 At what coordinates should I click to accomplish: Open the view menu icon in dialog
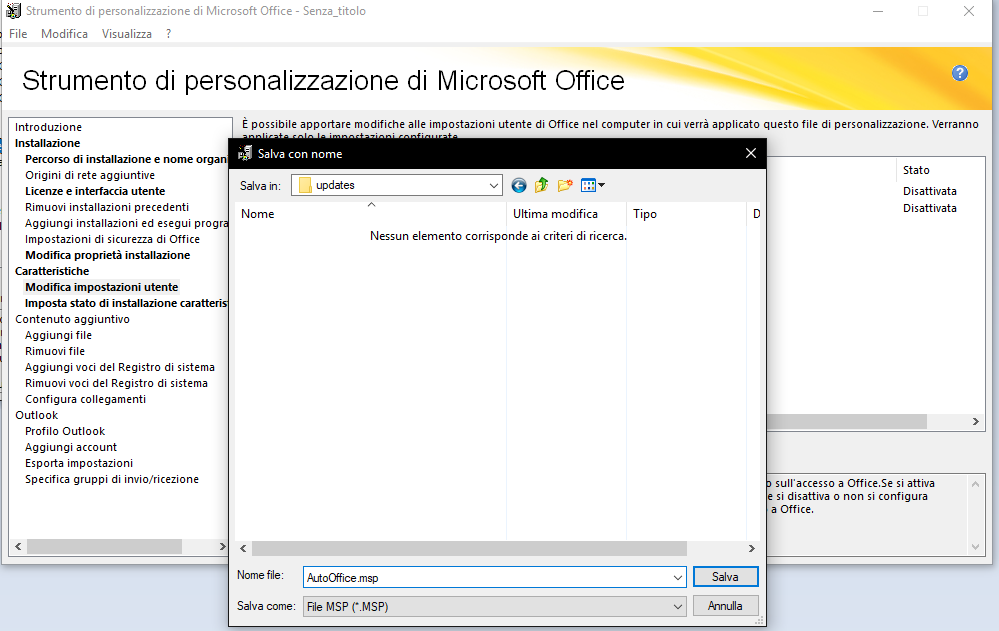(x=593, y=185)
